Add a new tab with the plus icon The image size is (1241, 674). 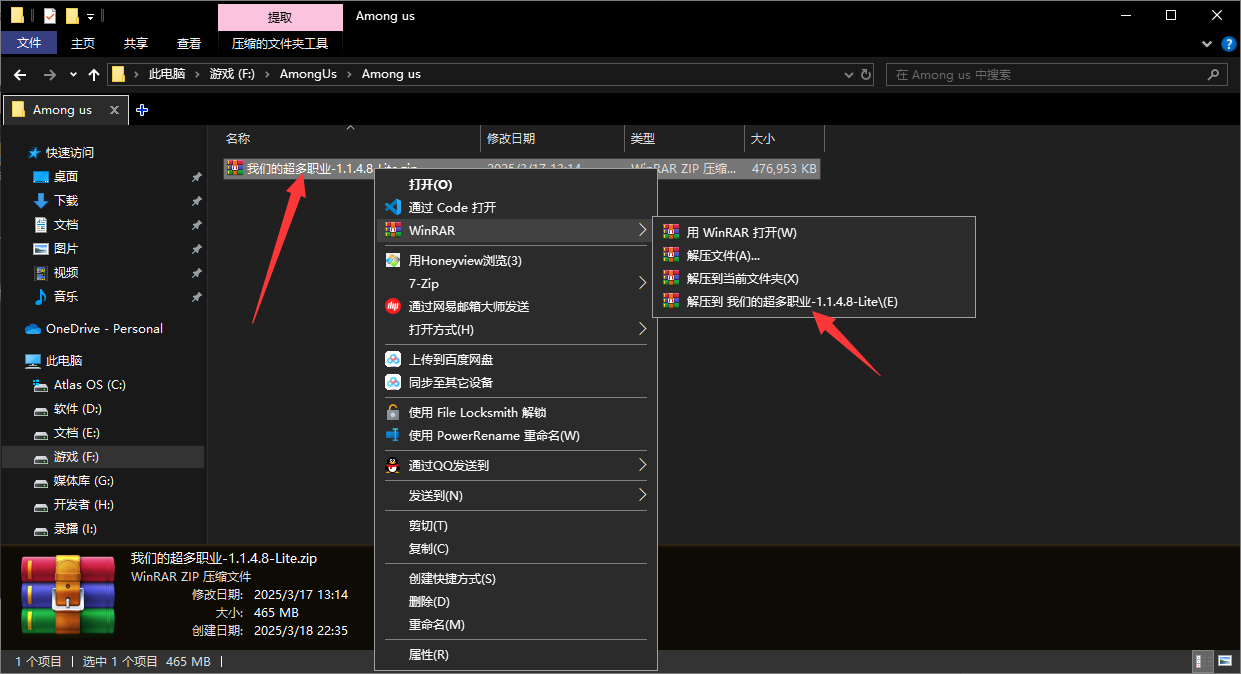click(142, 110)
